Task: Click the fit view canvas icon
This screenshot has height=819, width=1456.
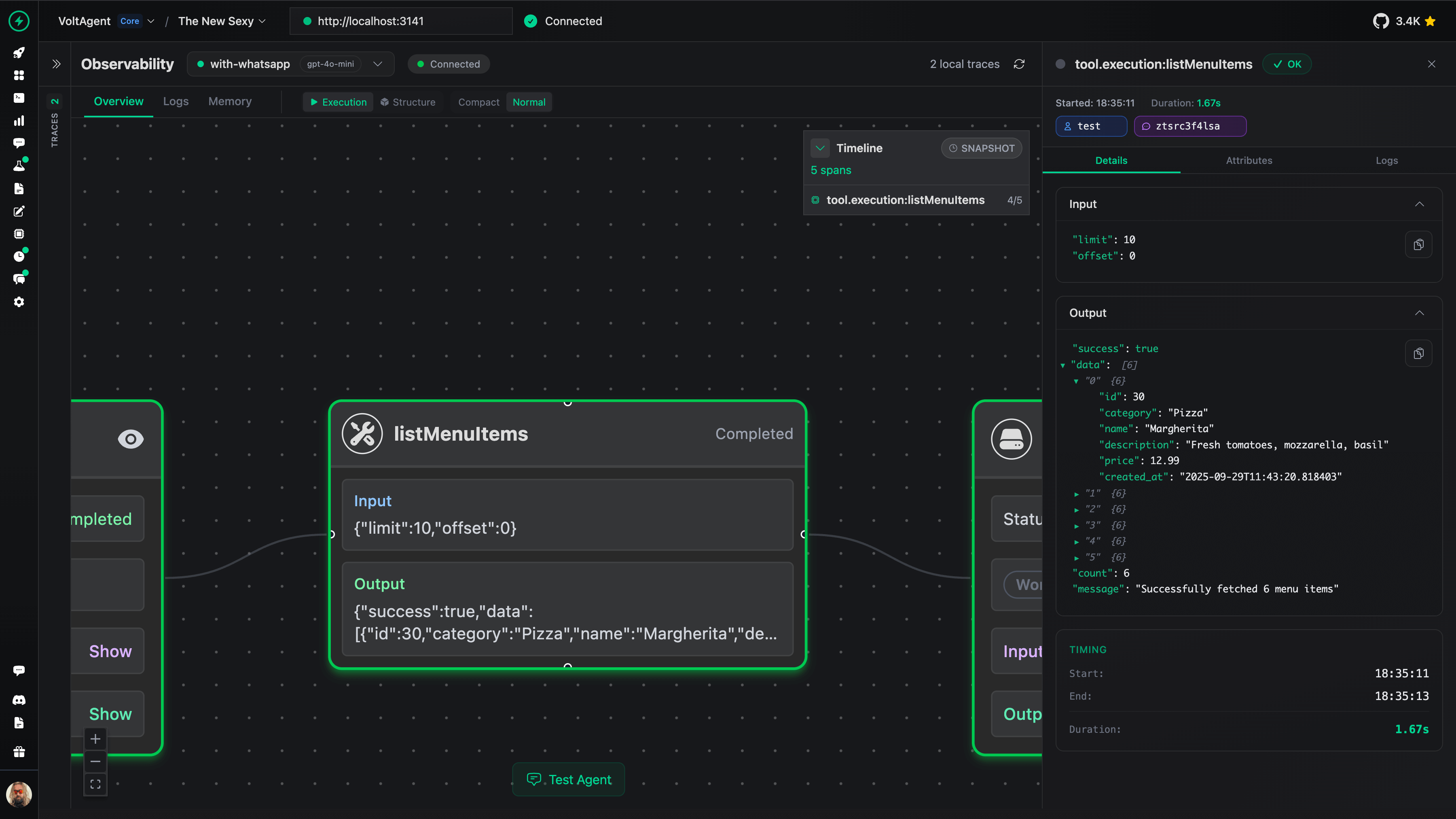Action: coord(95,784)
